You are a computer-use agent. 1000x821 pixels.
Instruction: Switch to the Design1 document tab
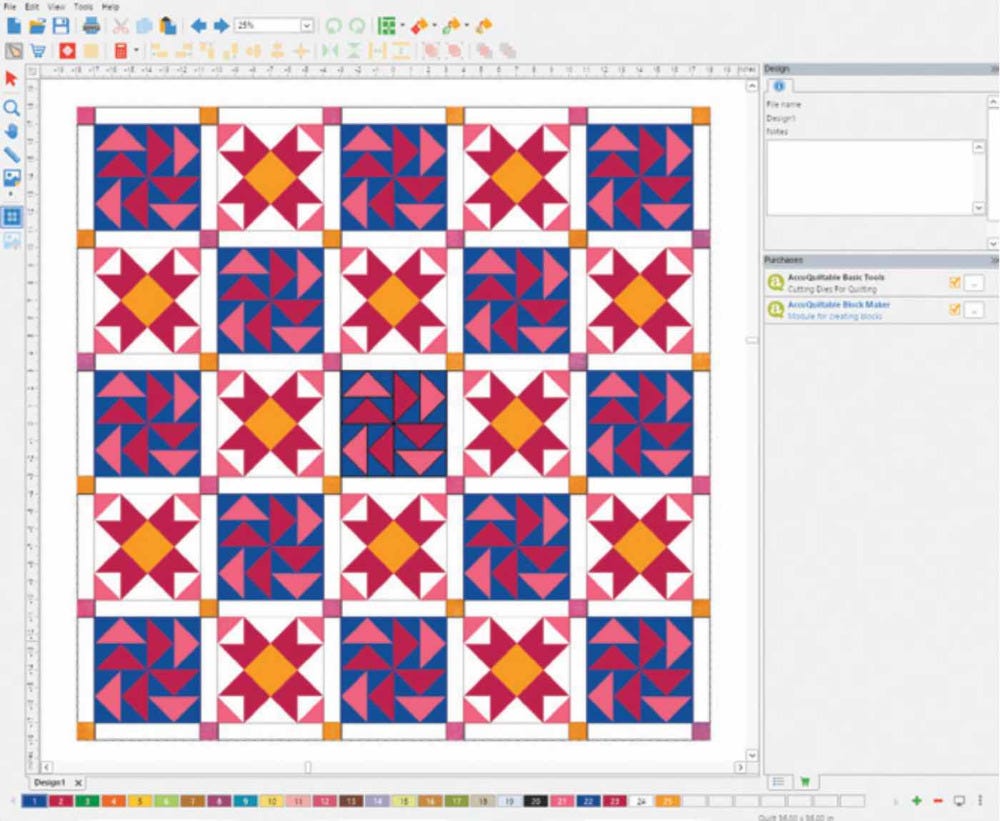(x=49, y=782)
